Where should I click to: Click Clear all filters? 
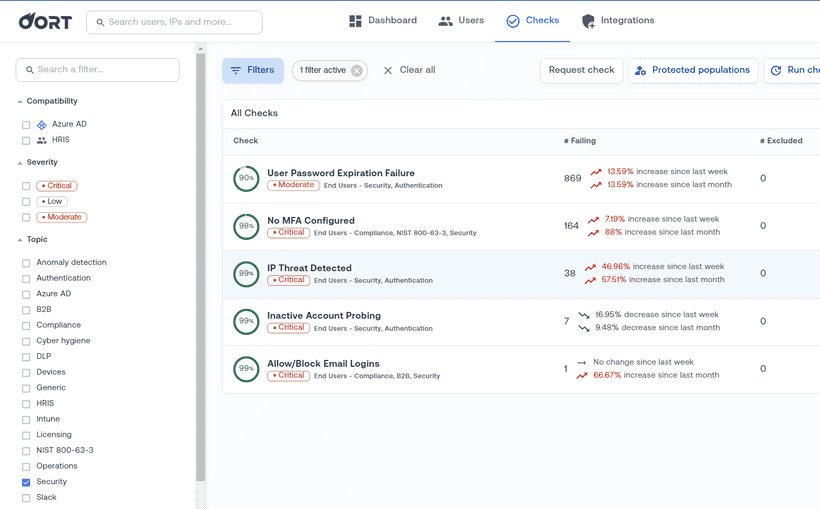coord(409,71)
